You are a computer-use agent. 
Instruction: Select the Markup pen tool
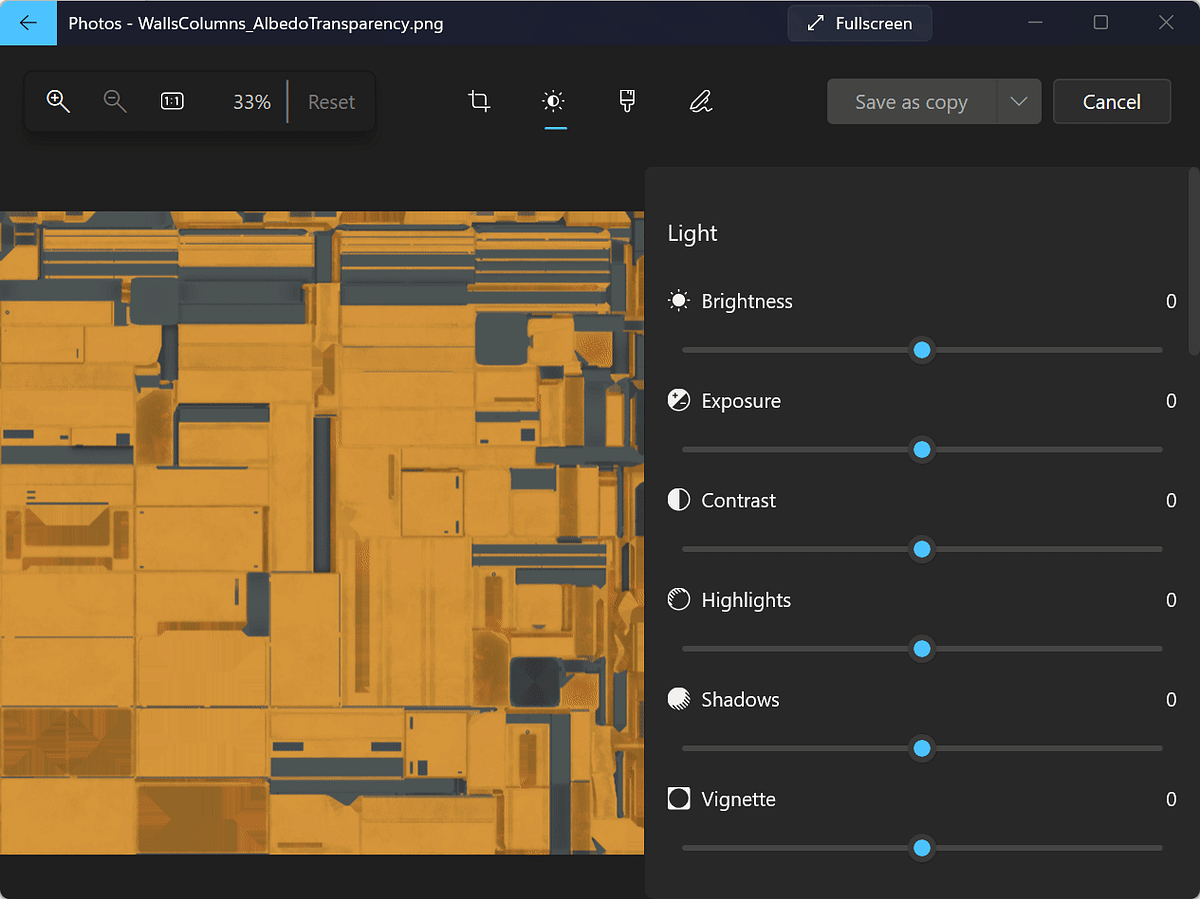(700, 101)
